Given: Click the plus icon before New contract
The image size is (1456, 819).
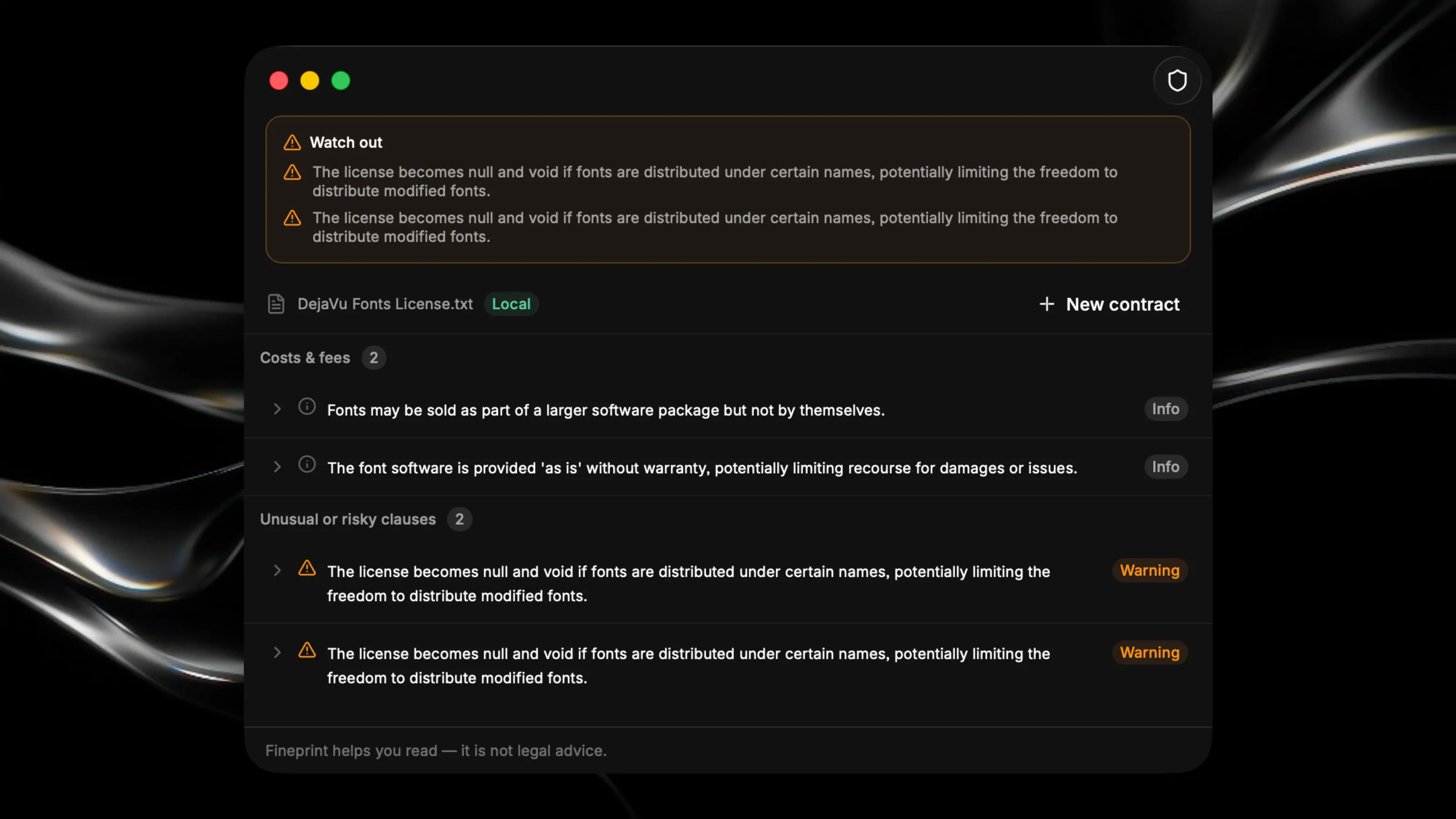Looking at the screenshot, I should pos(1047,304).
